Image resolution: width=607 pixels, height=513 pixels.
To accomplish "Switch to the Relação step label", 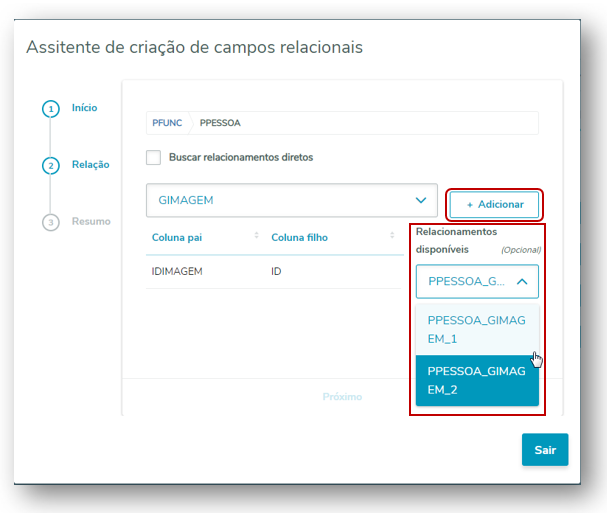I will click(x=90, y=164).
